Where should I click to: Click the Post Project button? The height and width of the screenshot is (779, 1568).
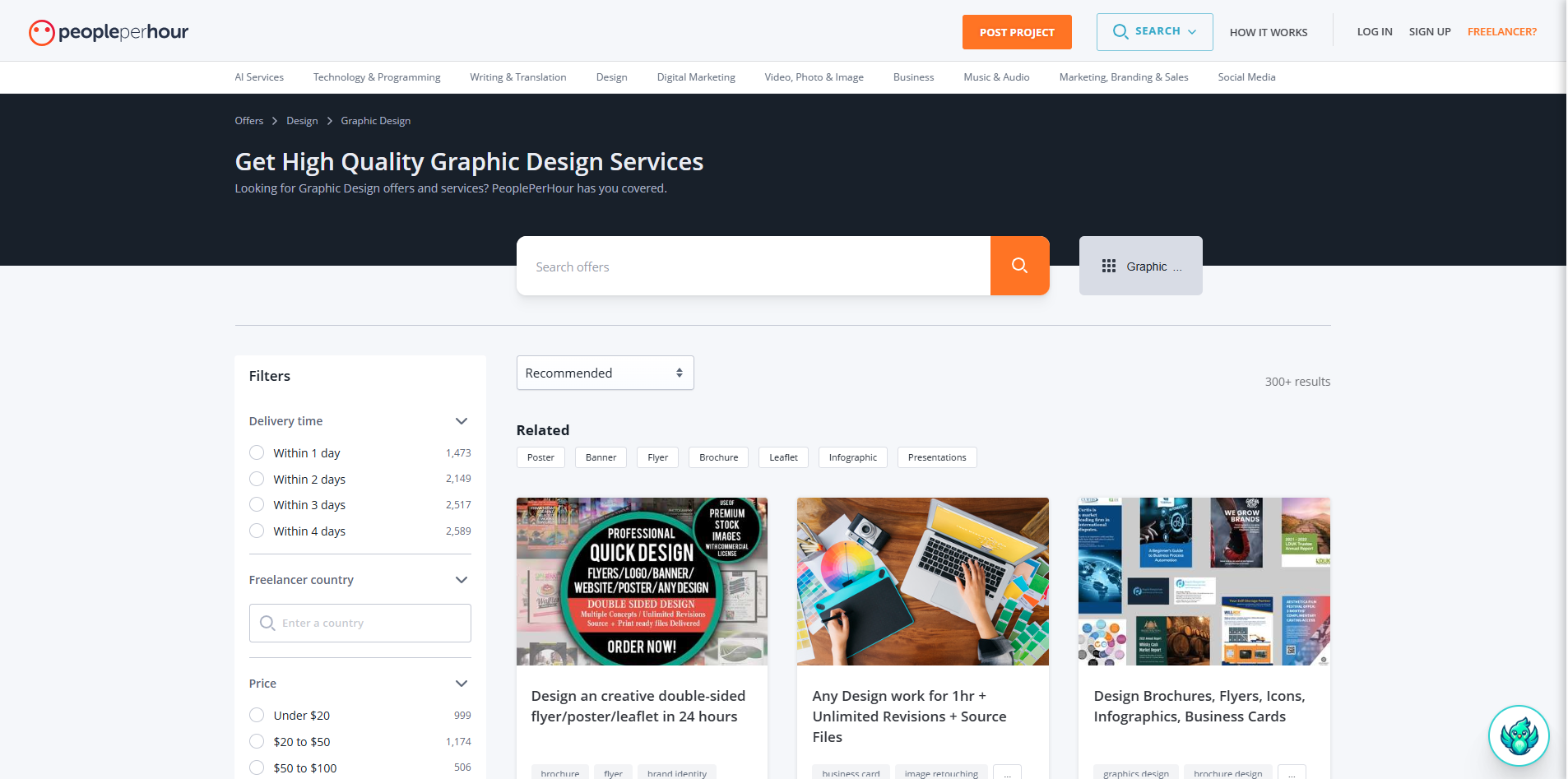click(x=1017, y=32)
